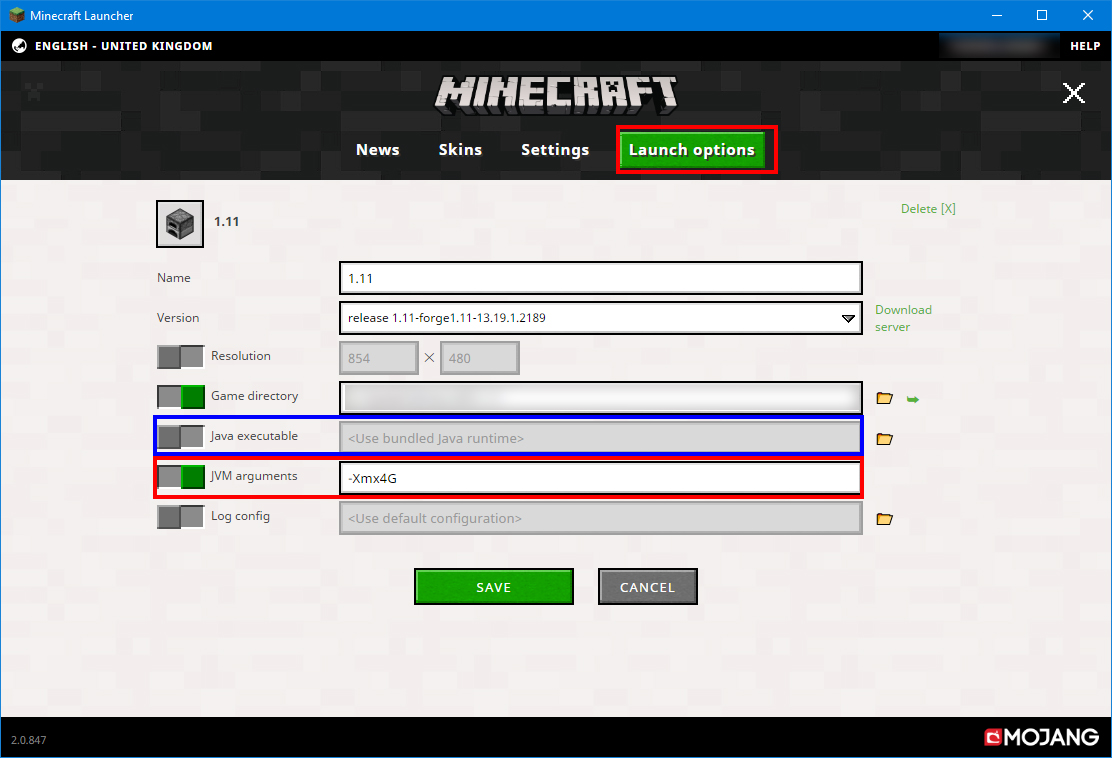Browse folder icon for Log config

click(x=884, y=519)
